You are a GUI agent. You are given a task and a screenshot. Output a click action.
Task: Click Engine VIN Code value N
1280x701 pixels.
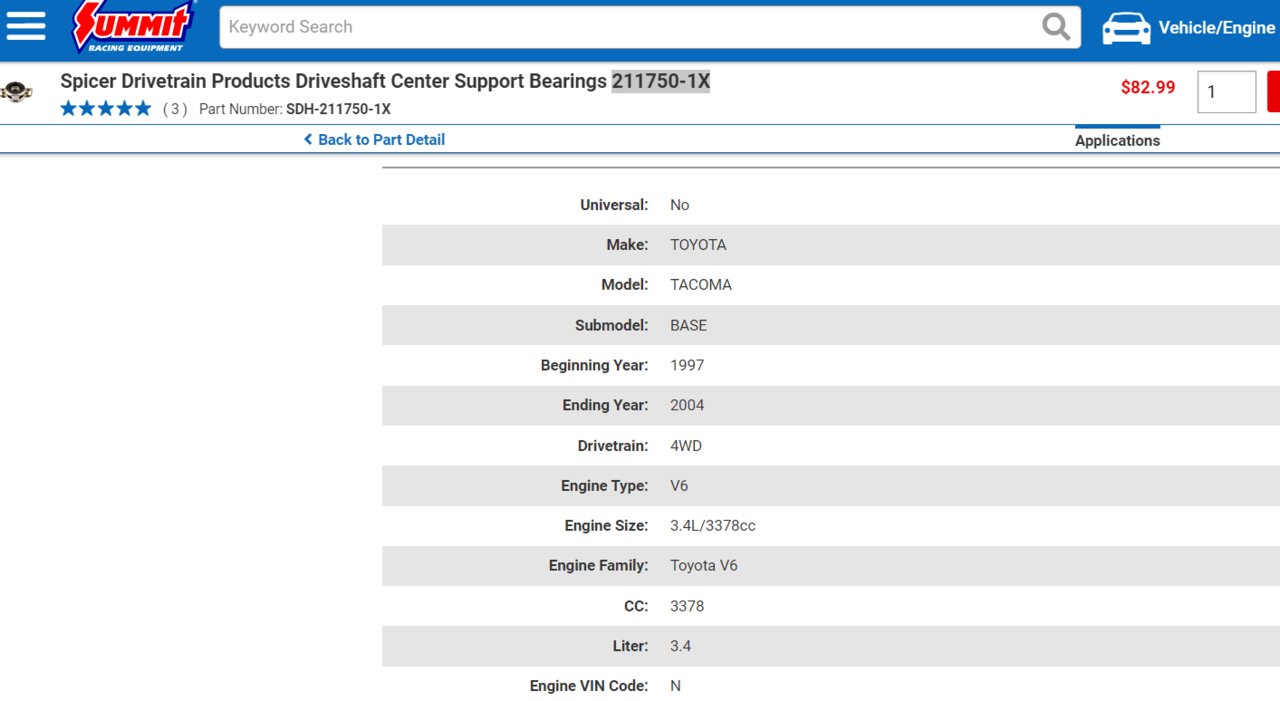click(675, 686)
